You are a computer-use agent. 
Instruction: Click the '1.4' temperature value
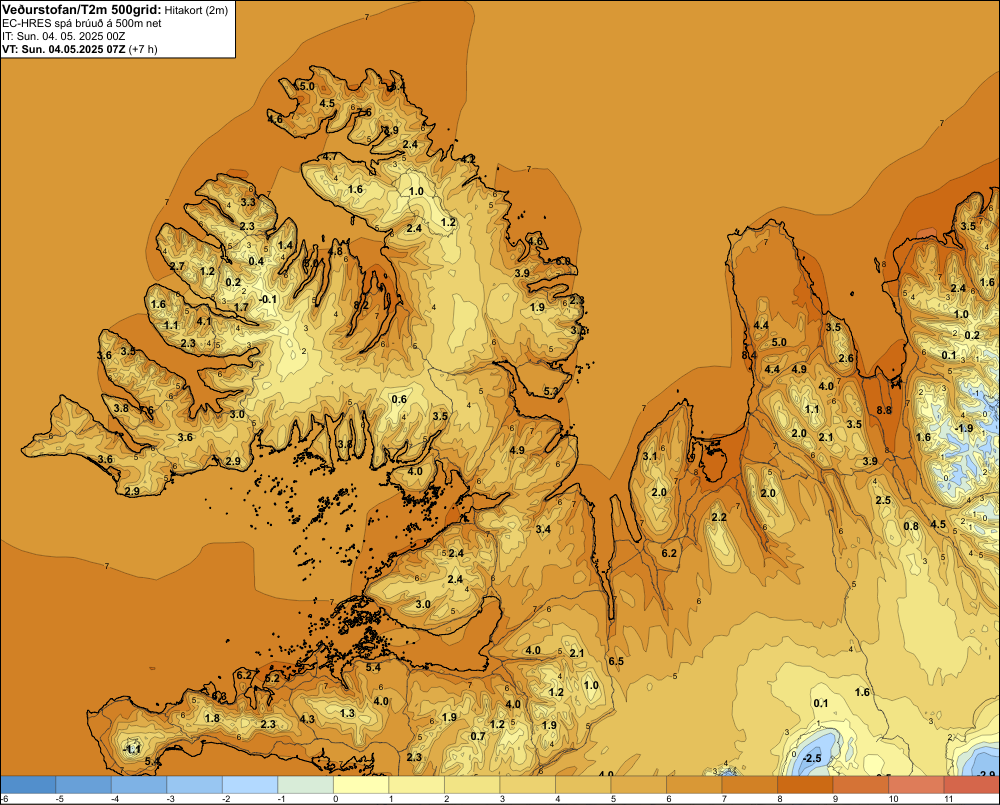click(285, 245)
